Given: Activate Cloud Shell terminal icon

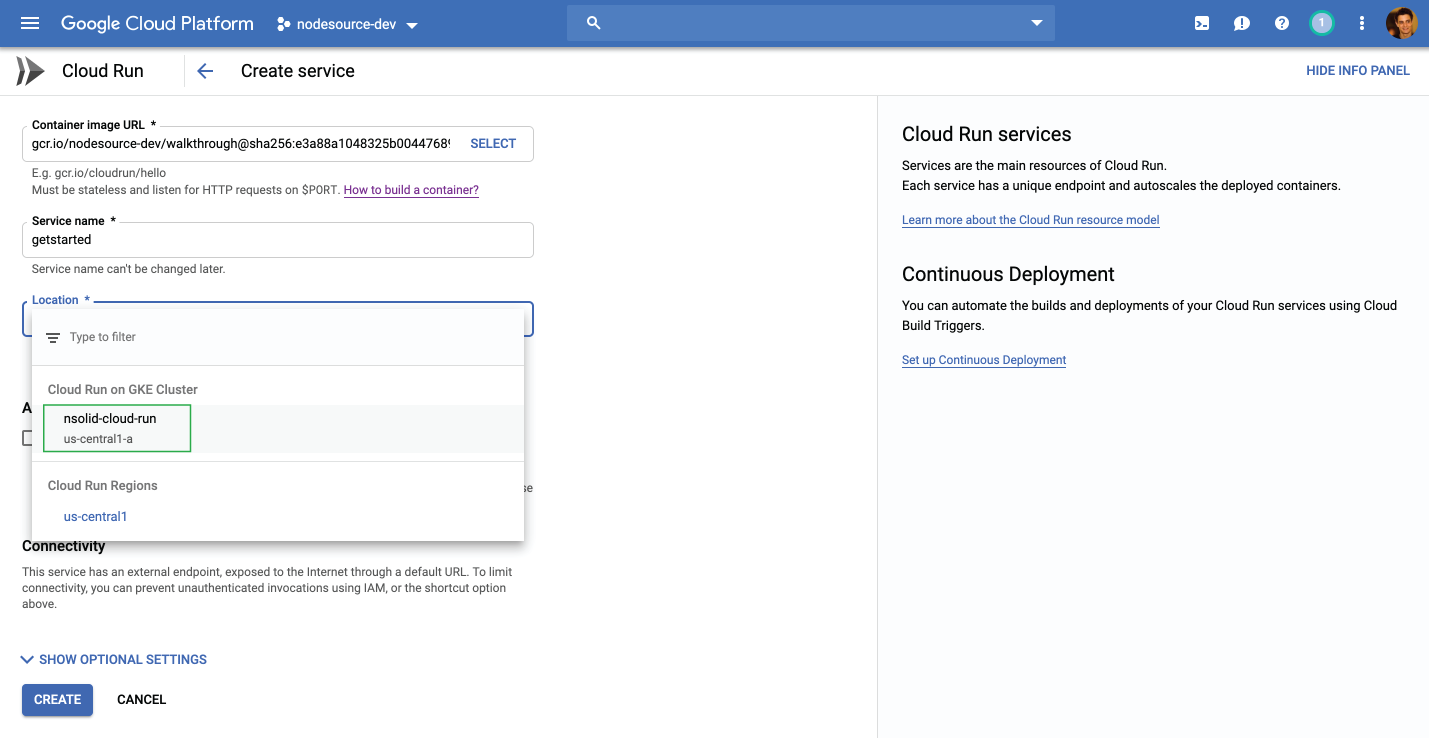Looking at the screenshot, I should tap(1202, 23).
